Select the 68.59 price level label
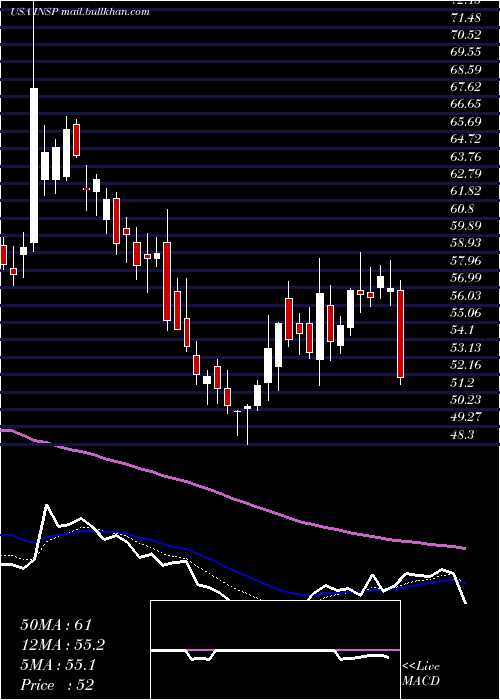Screen dimensions: 500x700 [467, 70]
